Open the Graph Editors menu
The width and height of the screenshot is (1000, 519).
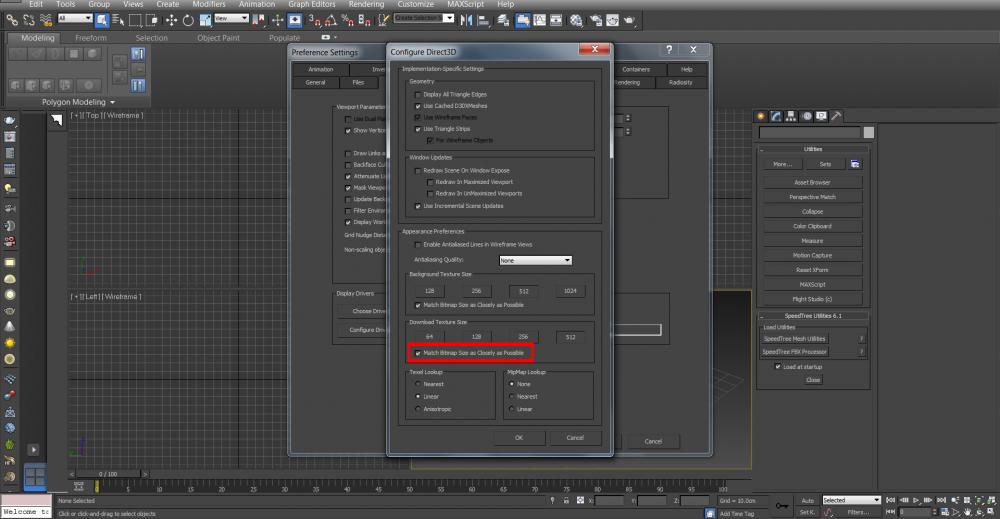pyautogui.click(x=312, y=4)
